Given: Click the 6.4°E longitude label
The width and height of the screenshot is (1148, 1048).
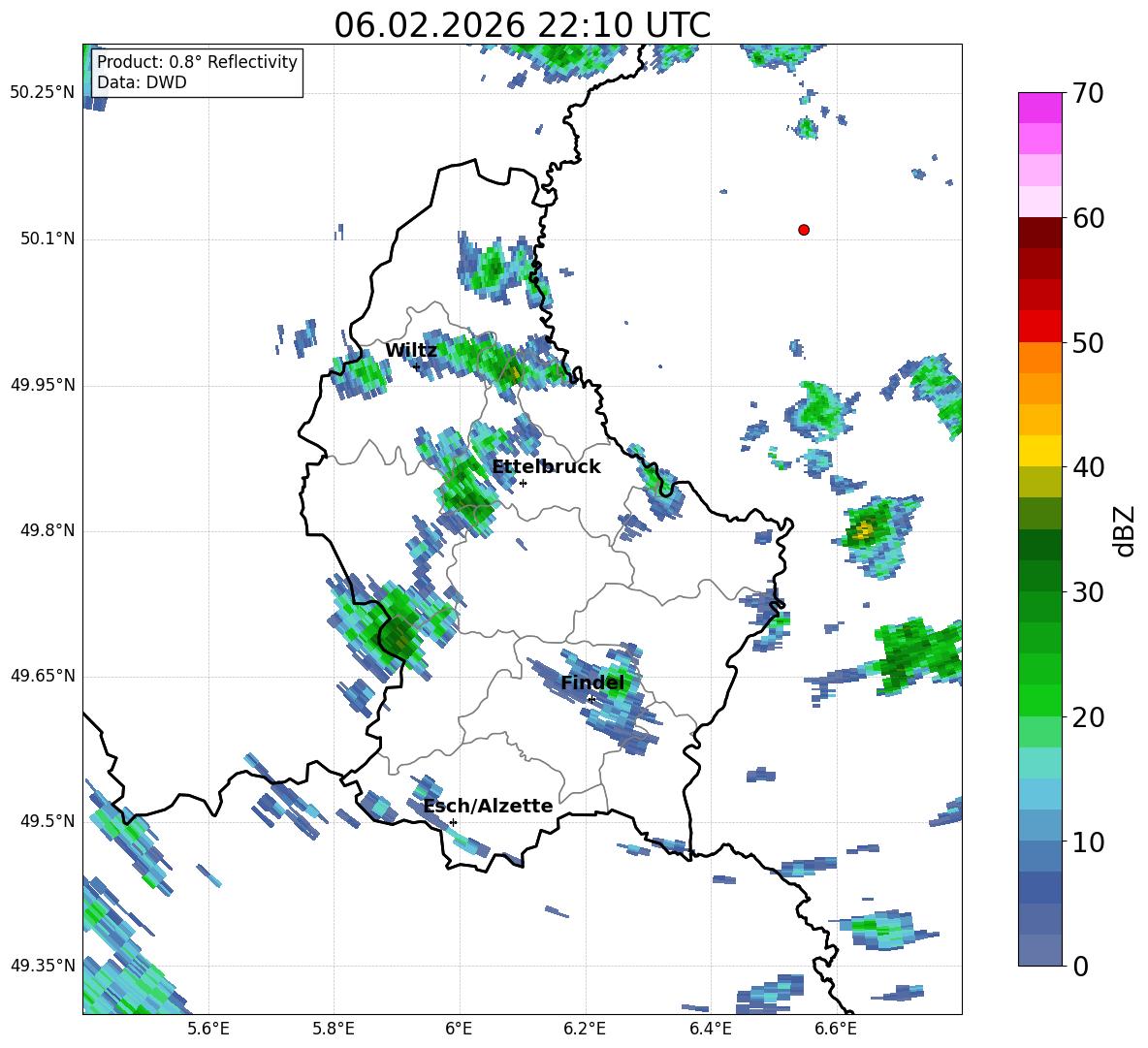Looking at the screenshot, I should pyautogui.click(x=710, y=1030).
